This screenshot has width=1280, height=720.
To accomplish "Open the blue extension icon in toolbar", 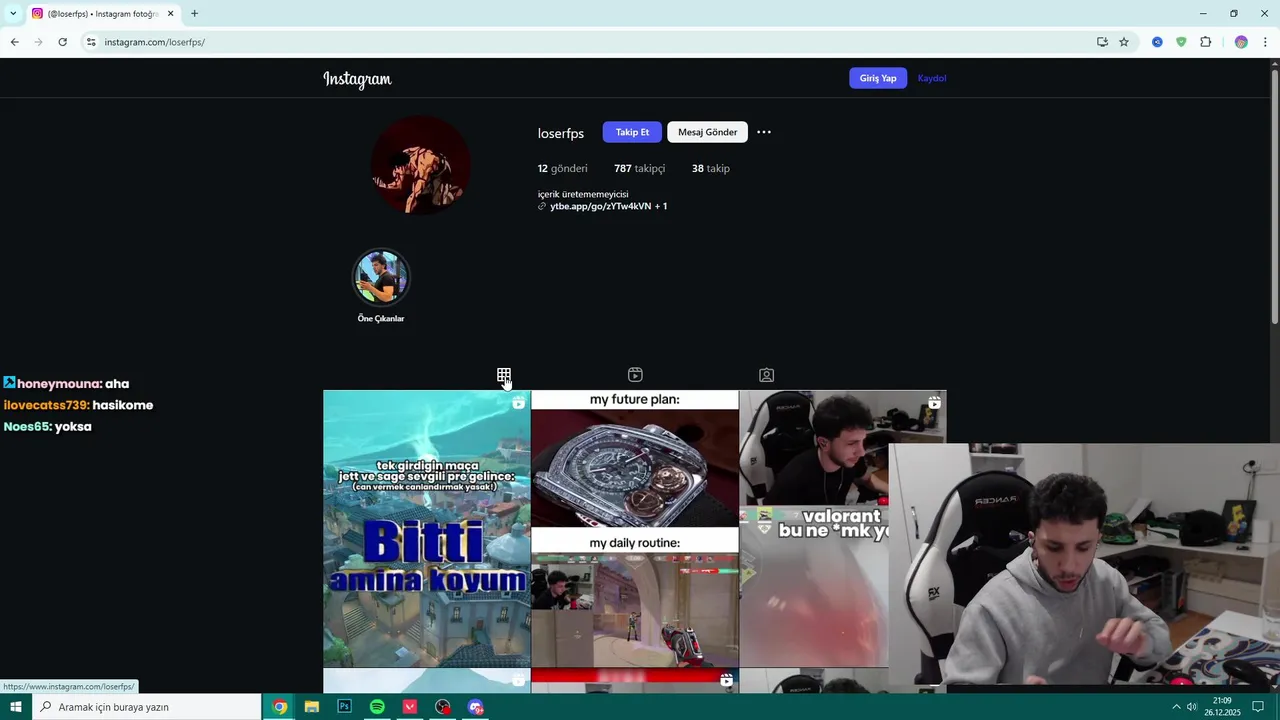I will (x=1157, y=42).
